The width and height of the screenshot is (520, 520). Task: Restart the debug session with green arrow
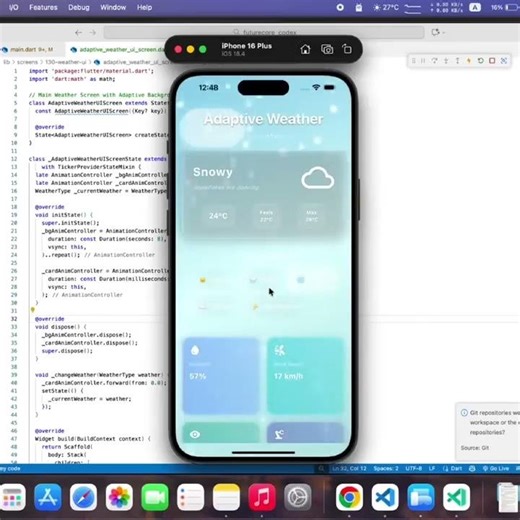(x=480, y=61)
